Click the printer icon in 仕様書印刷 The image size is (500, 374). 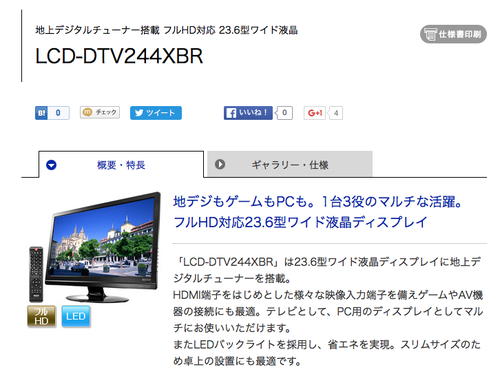(430, 34)
